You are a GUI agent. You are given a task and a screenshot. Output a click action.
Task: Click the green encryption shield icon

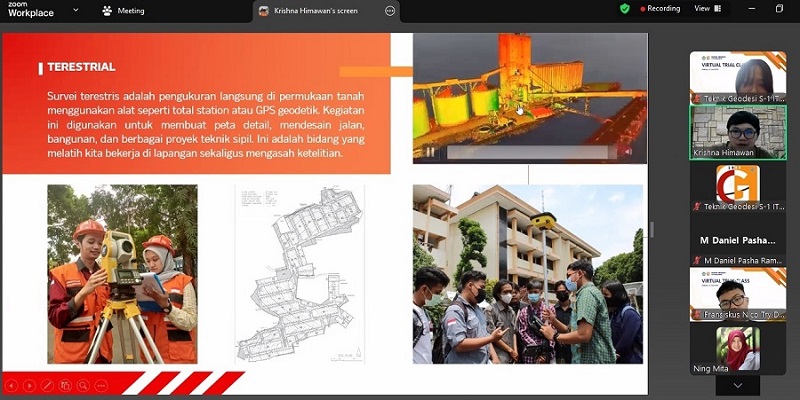click(625, 9)
